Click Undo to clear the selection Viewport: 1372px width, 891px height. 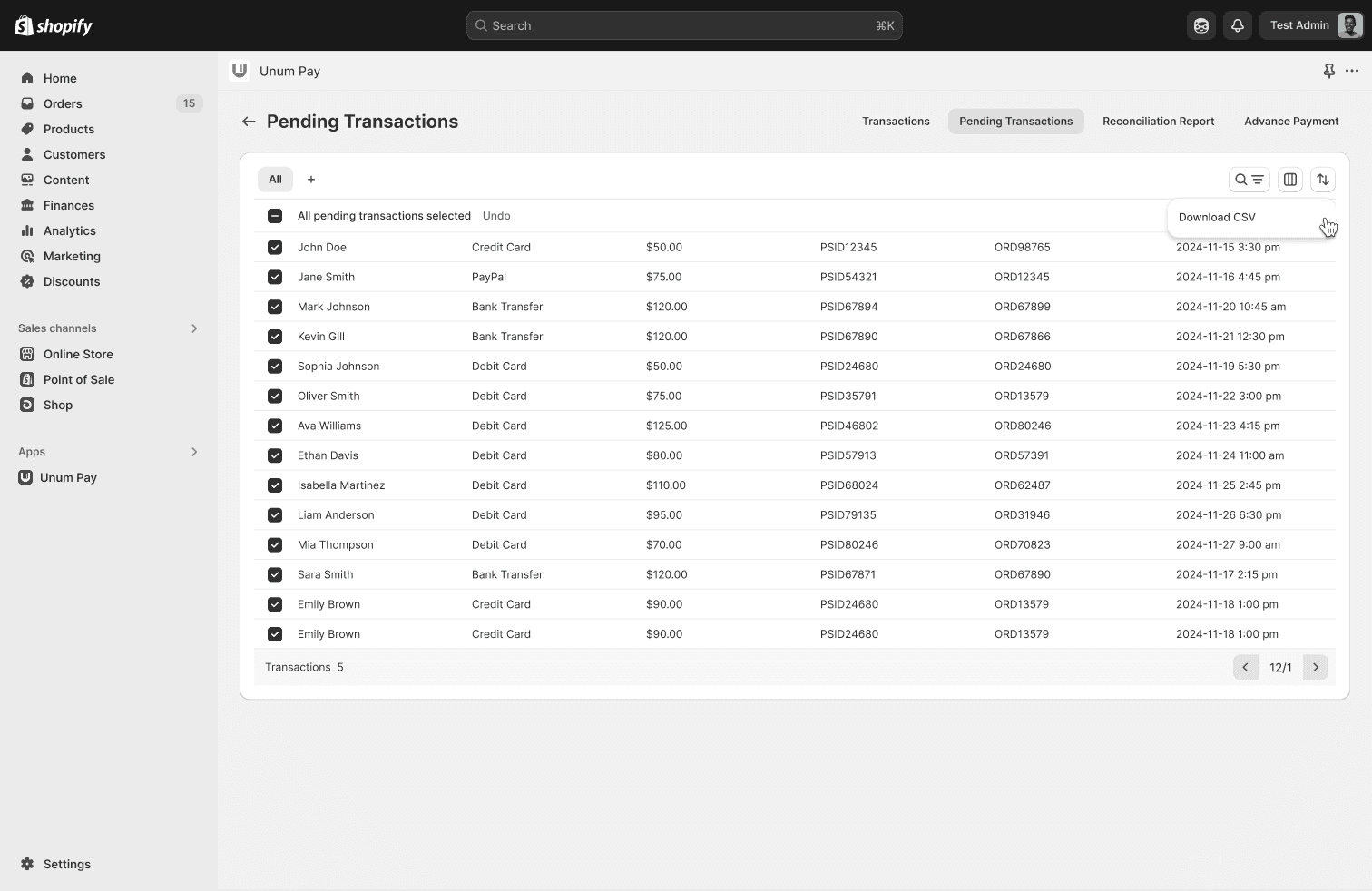(496, 216)
